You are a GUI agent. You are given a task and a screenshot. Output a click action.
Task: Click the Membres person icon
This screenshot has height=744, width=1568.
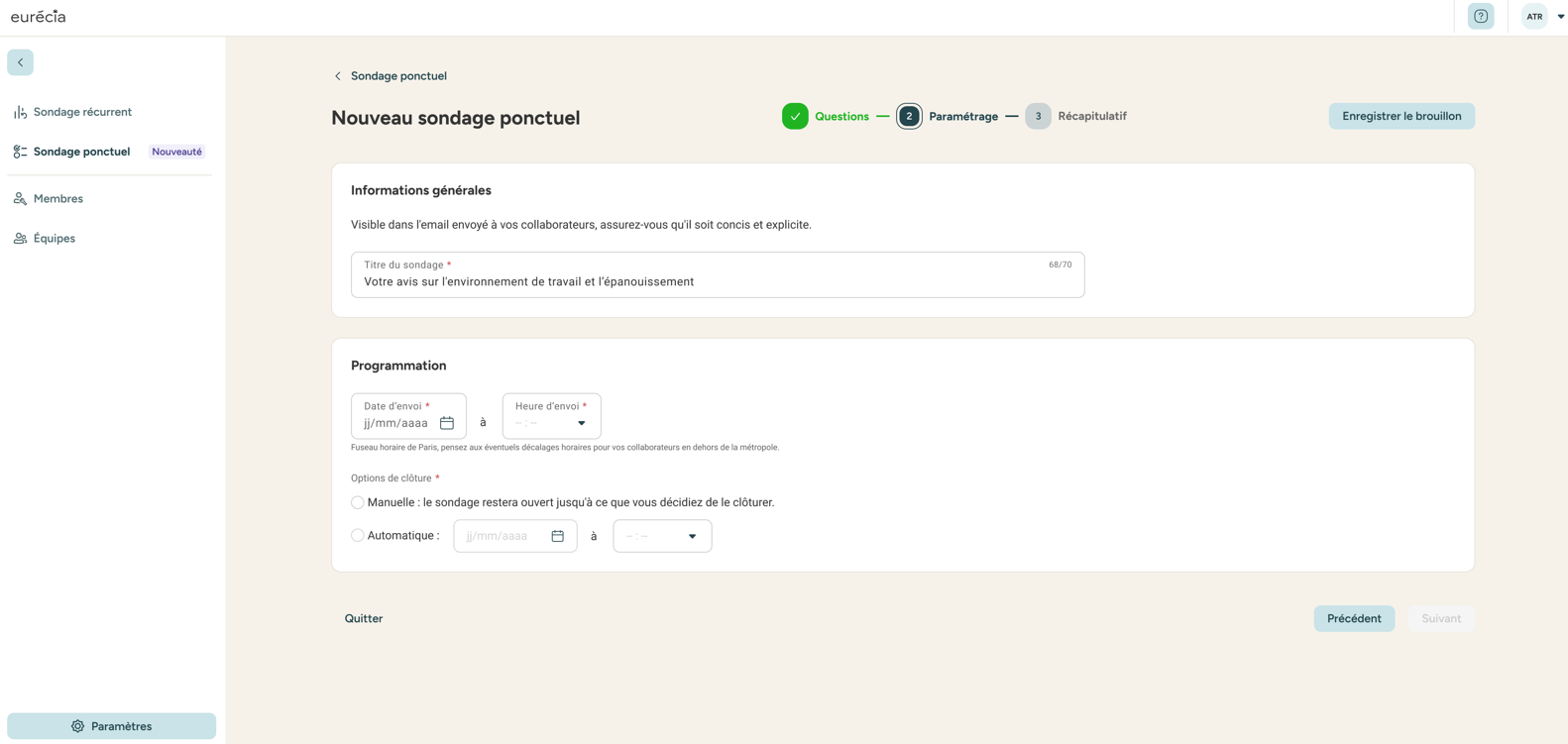tap(20, 199)
